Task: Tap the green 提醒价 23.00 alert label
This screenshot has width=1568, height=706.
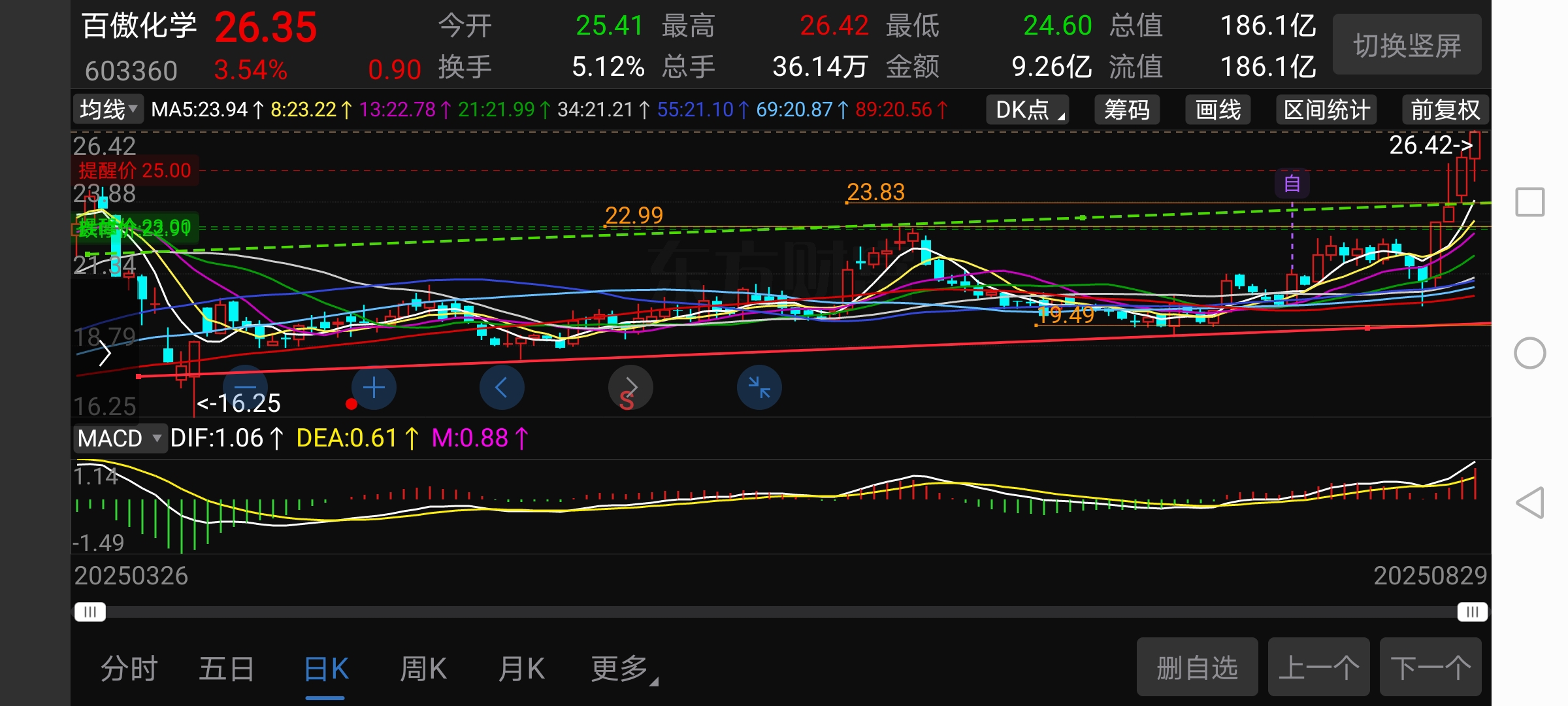Action: click(x=135, y=227)
